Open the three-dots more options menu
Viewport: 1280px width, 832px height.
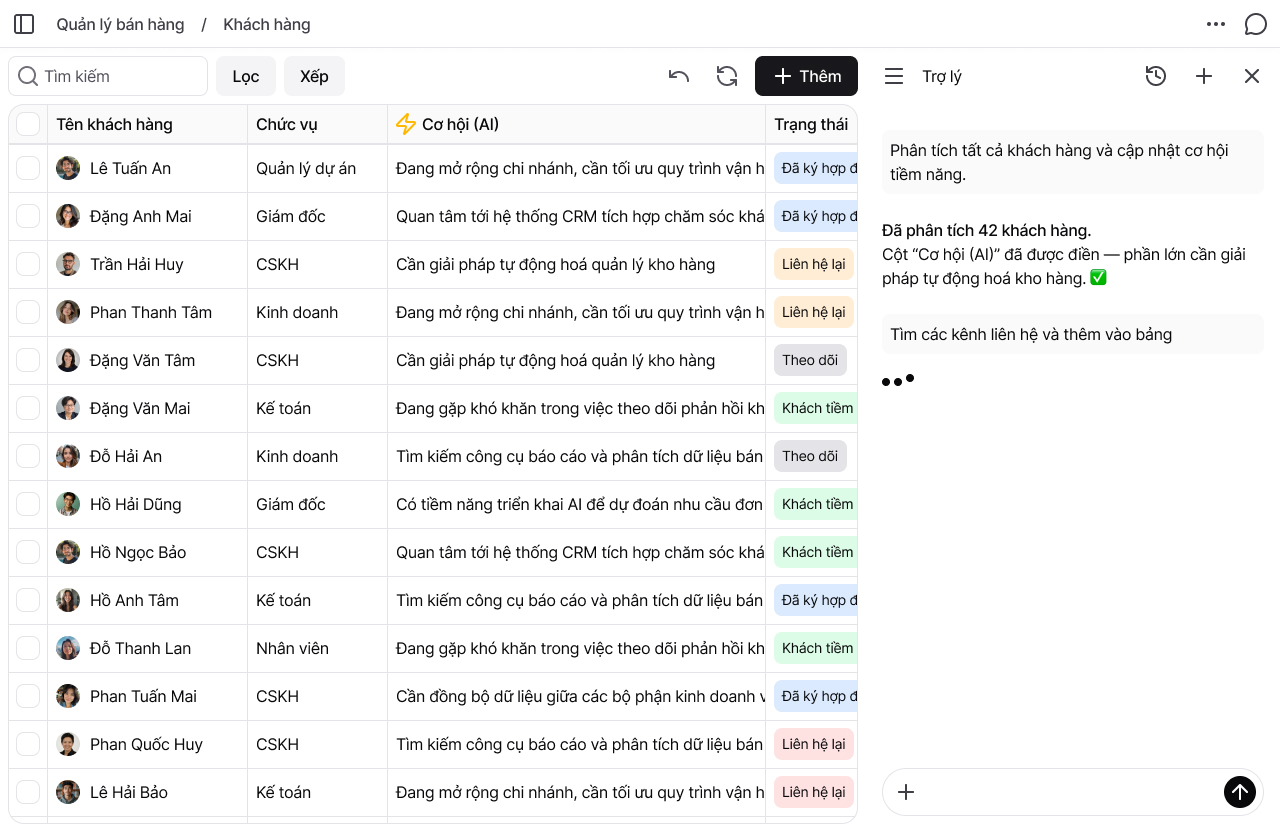pyautogui.click(x=1215, y=24)
